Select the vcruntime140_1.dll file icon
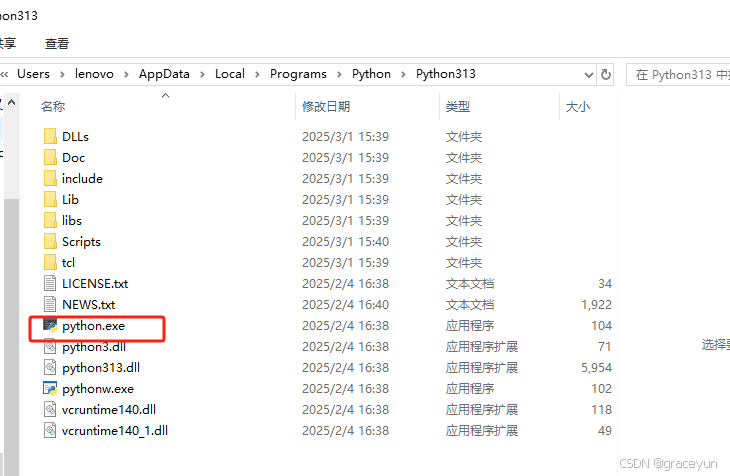 pos(50,430)
